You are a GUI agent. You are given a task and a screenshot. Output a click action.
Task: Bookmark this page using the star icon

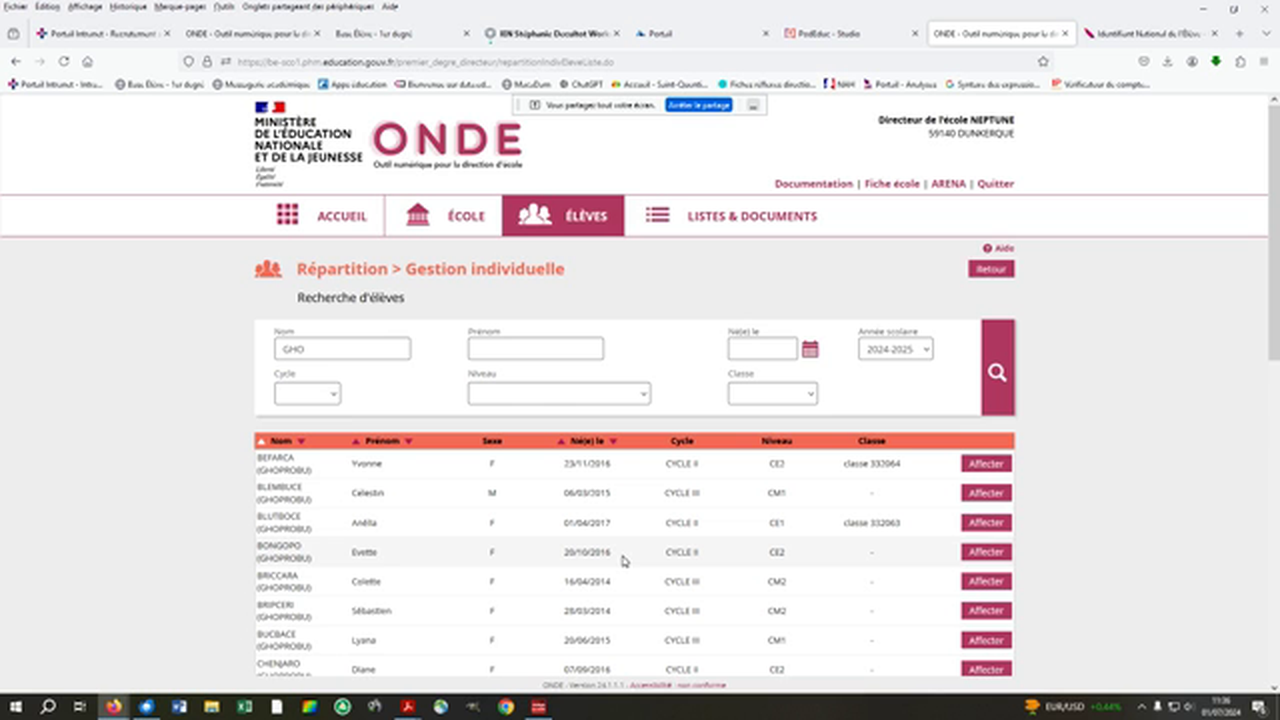click(1043, 61)
